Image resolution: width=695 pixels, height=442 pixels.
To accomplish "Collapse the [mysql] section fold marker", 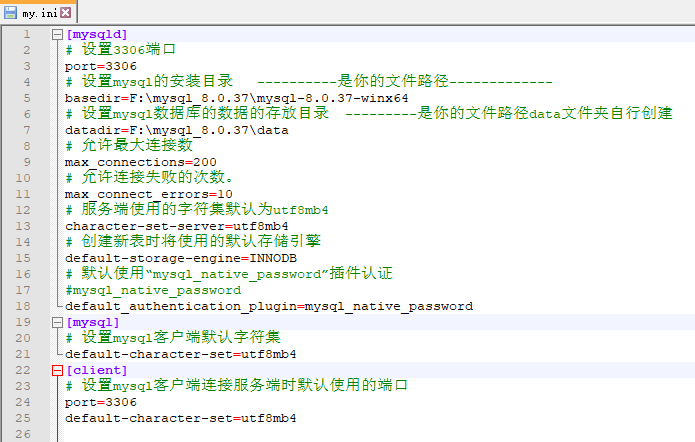I will [57, 322].
